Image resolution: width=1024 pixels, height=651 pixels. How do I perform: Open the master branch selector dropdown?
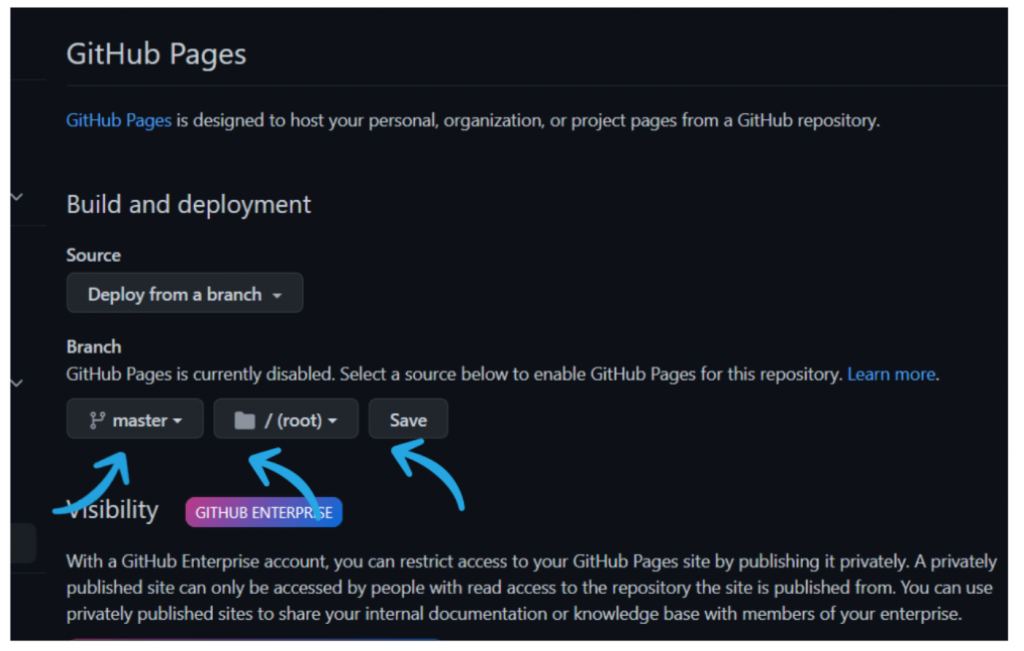coord(135,419)
